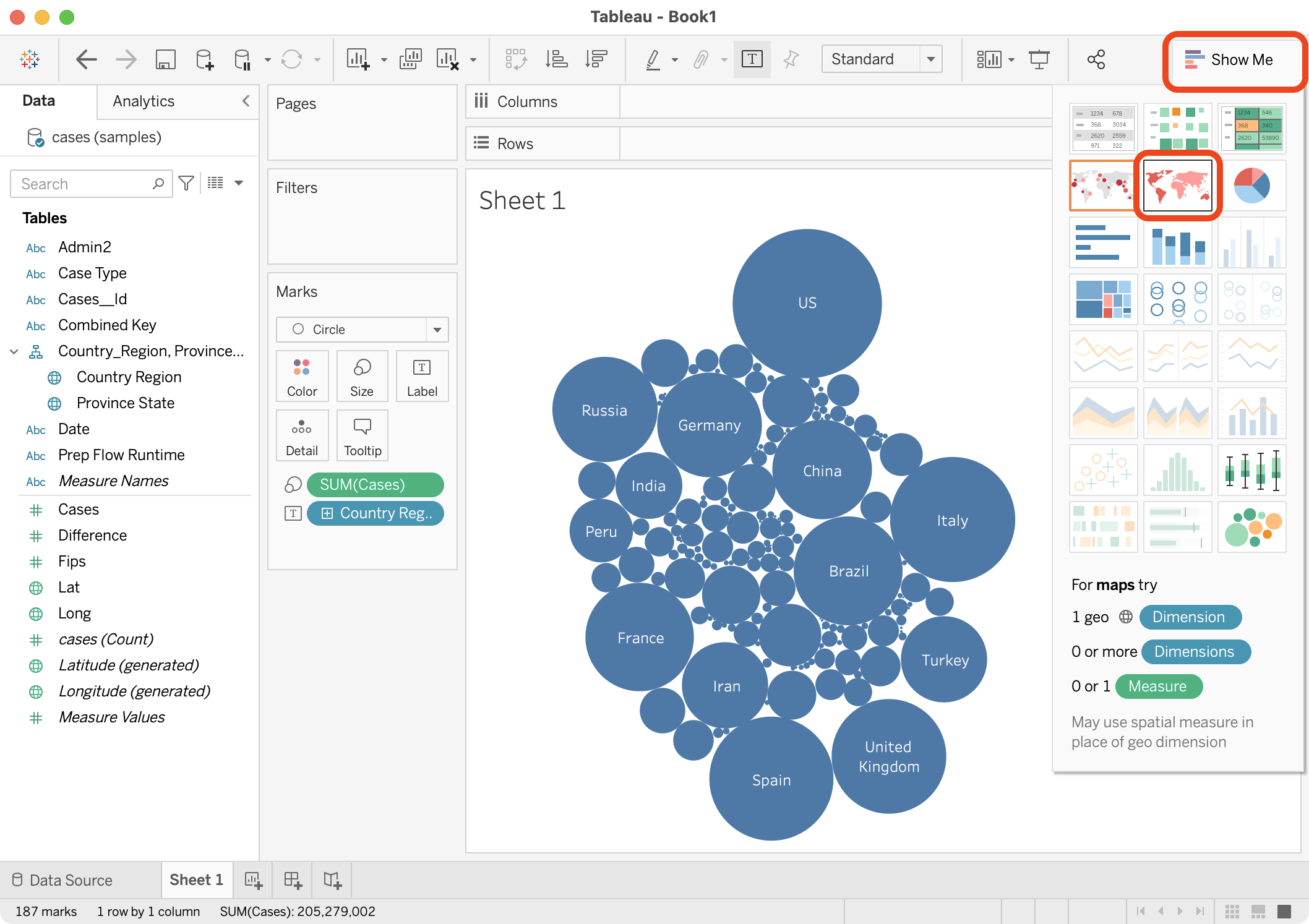Click the New Data Source icon
The image size is (1309, 924).
click(204, 59)
